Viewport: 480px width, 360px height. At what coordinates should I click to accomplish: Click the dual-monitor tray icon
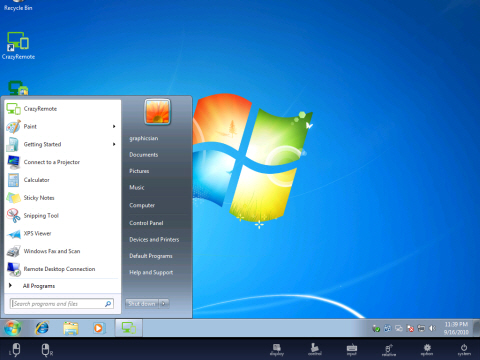399,329
